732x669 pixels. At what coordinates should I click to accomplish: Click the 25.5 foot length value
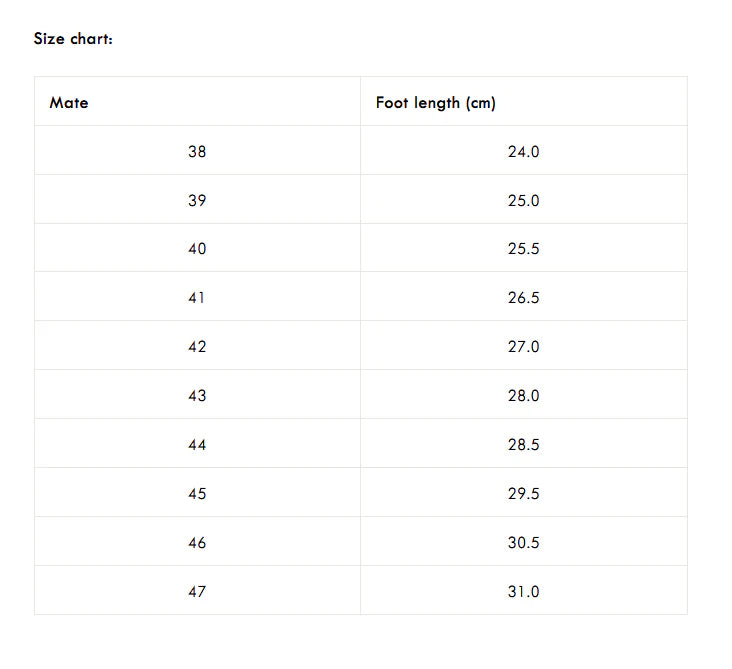[523, 249]
